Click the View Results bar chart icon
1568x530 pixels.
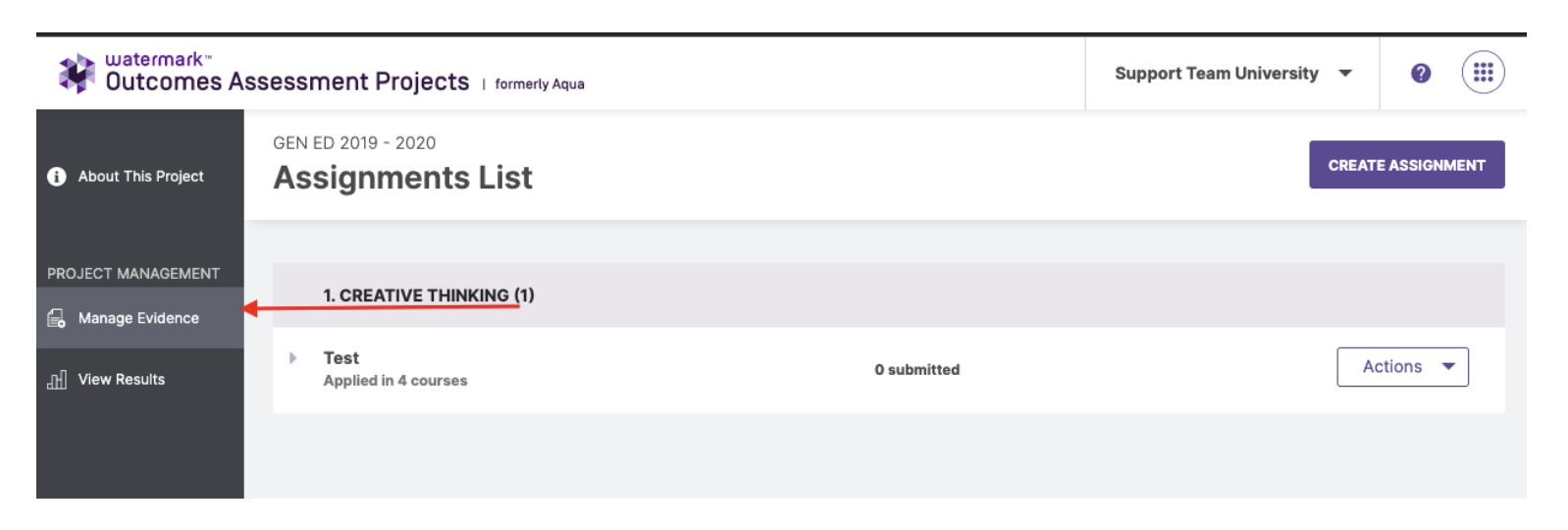57,380
